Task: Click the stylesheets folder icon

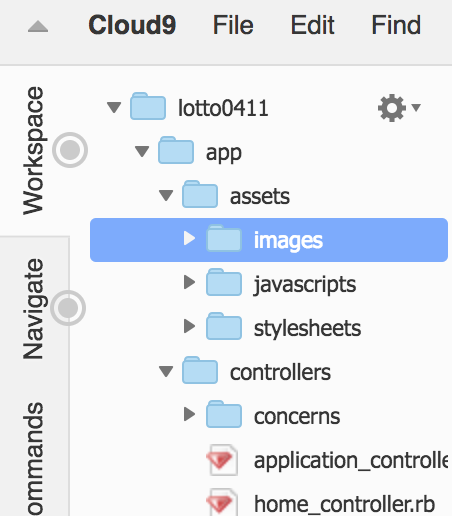Action: [224, 326]
